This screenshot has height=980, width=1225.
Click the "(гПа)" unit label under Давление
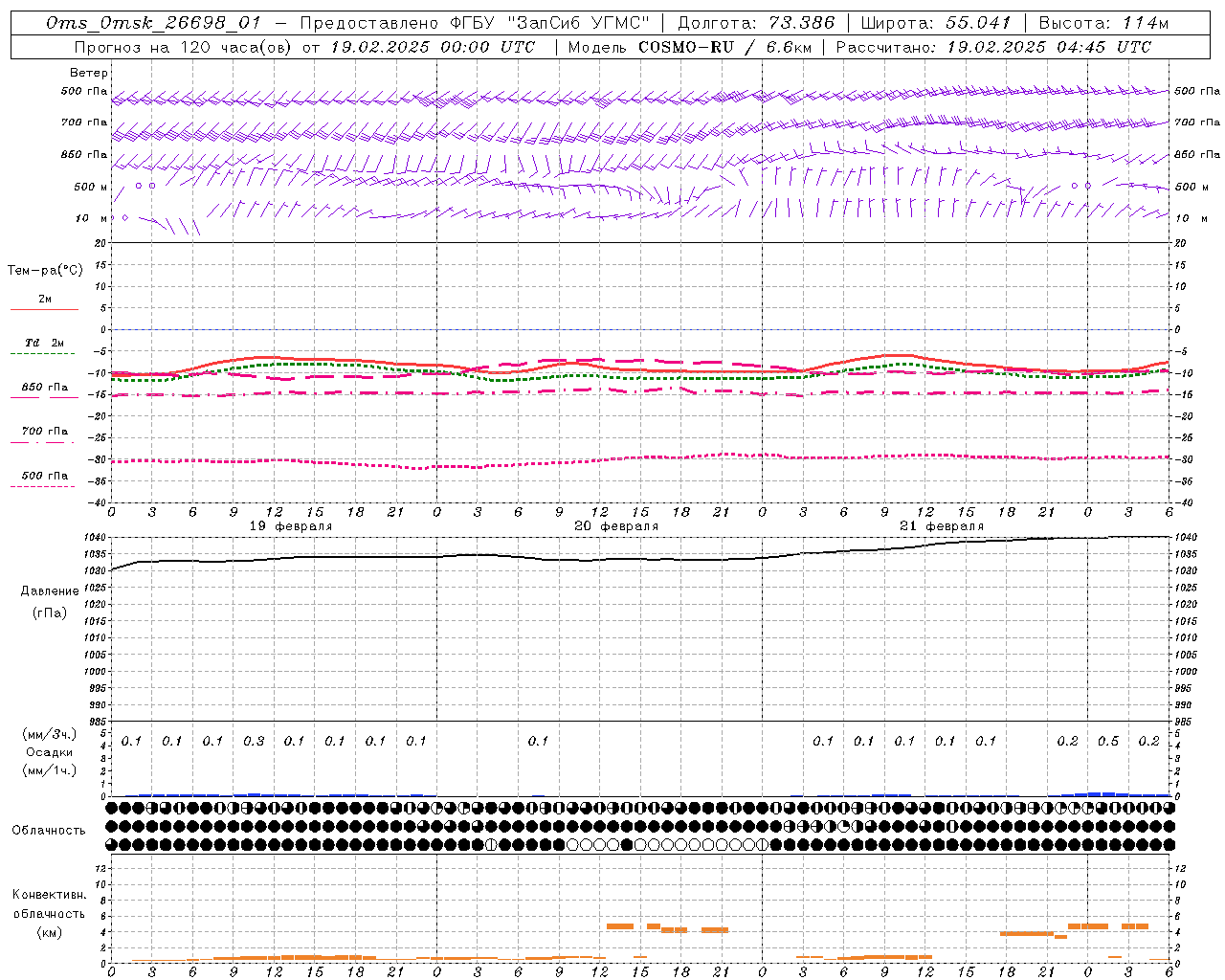click(x=49, y=613)
